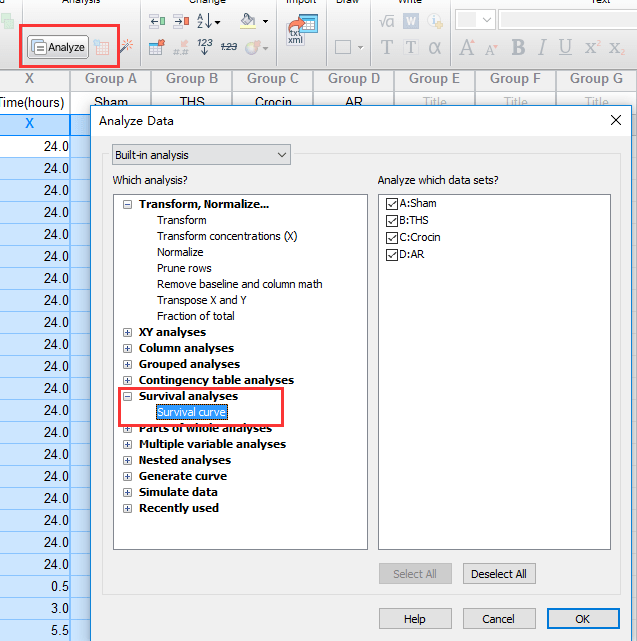Click the OK button
This screenshot has width=637, height=641.
(x=582, y=619)
